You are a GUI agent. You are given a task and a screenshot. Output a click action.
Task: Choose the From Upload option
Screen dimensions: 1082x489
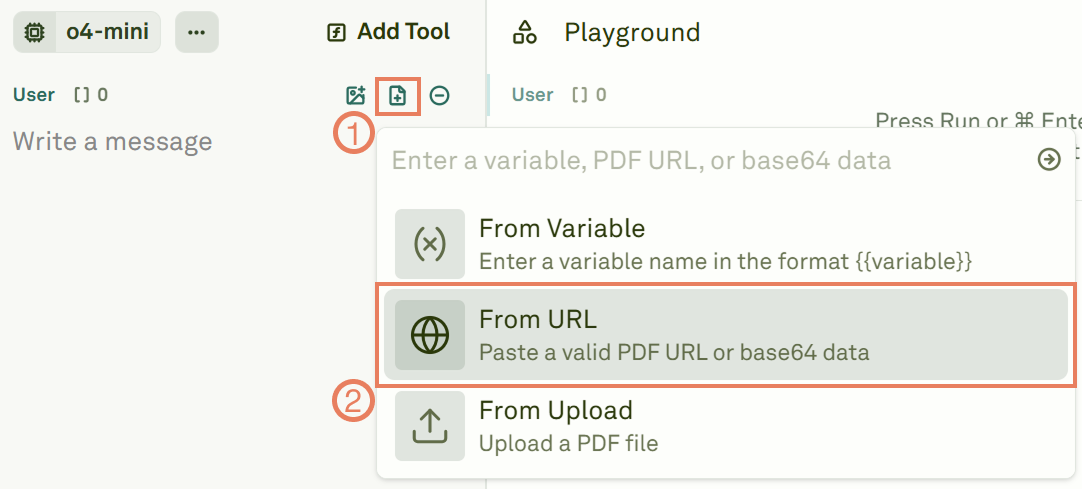click(x=726, y=426)
